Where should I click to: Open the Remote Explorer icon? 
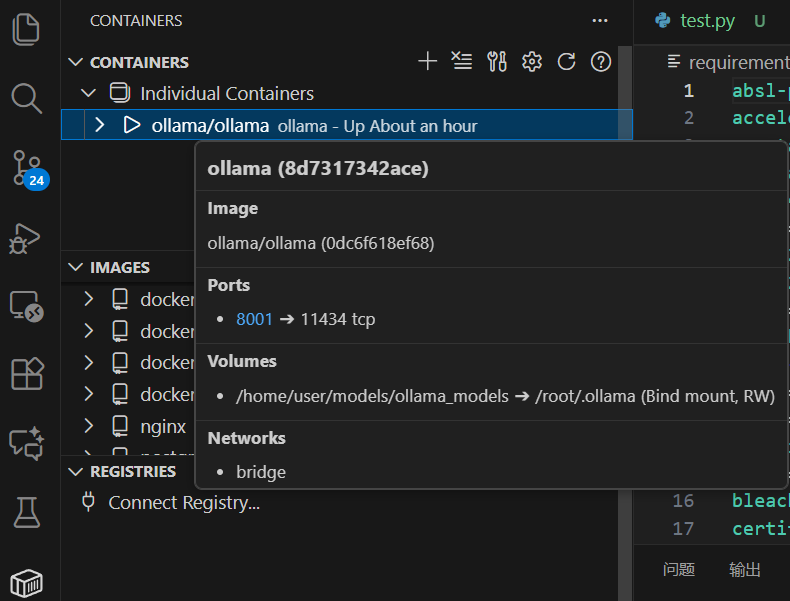27,306
